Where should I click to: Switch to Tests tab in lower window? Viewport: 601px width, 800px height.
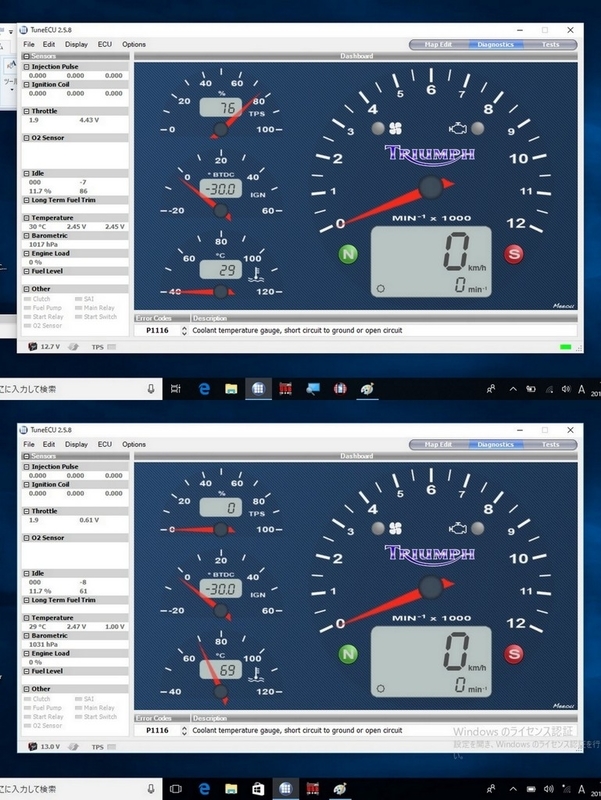550,444
